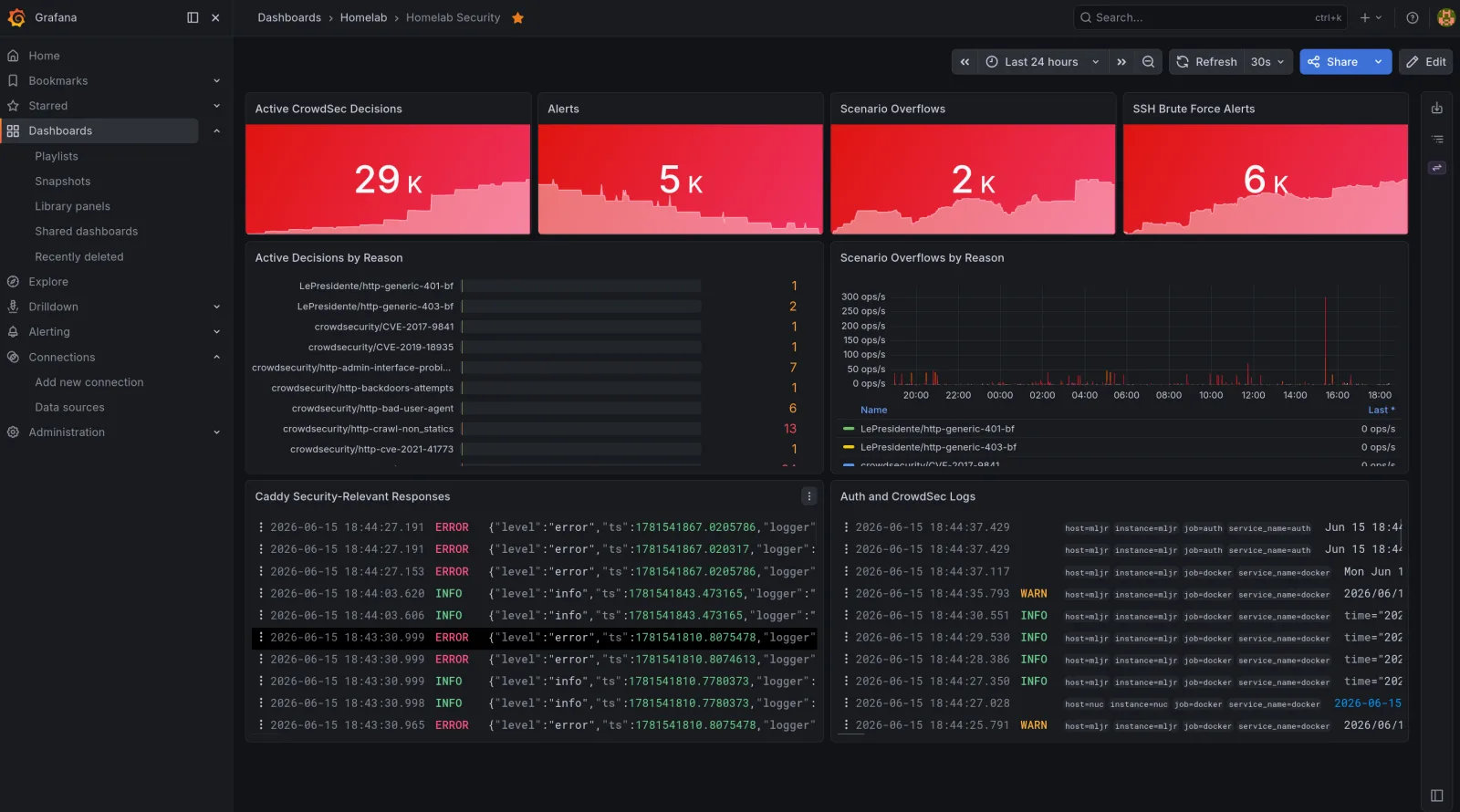Open menu for Auth log row 18:44:37.117
The height and width of the screenshot is (812, 1460).
(x=846, y=571)
